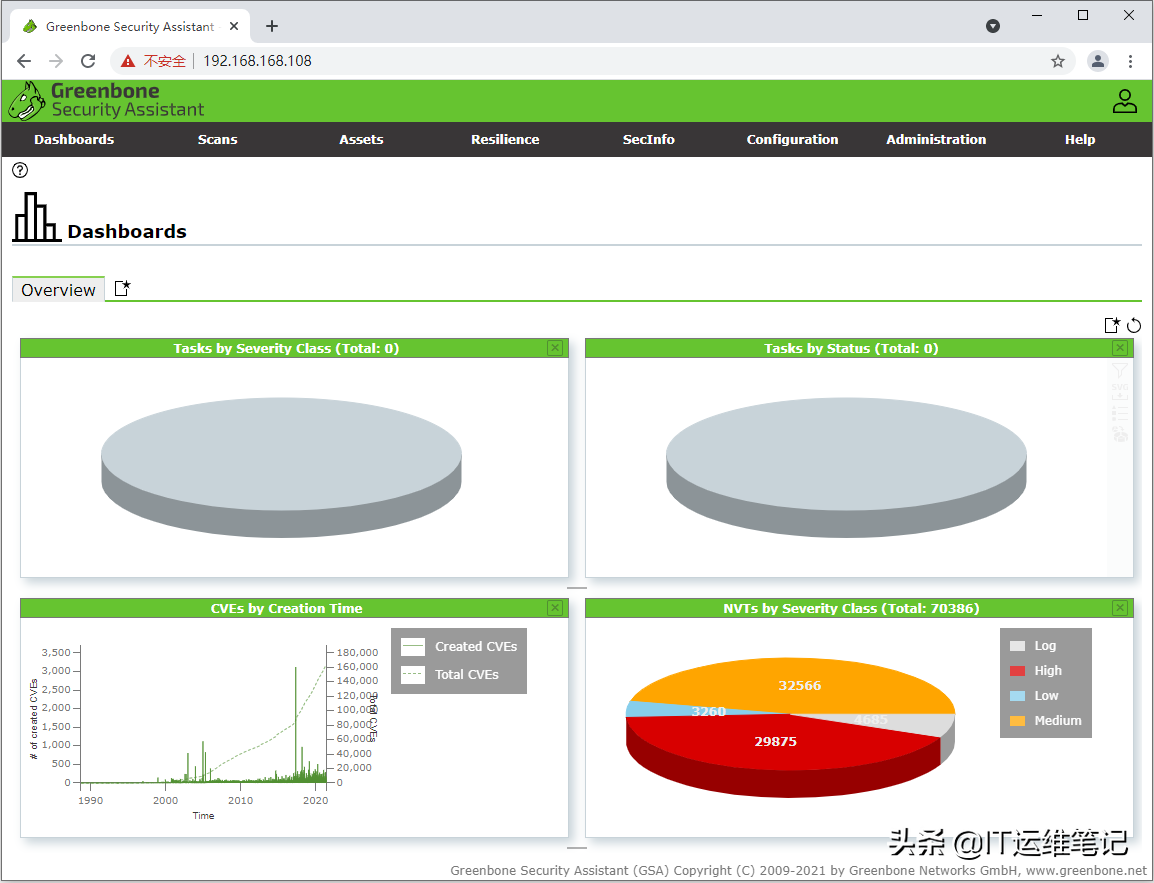Open the user account icon in the header
The image size is (1154, 883).
click(1124, 100)
